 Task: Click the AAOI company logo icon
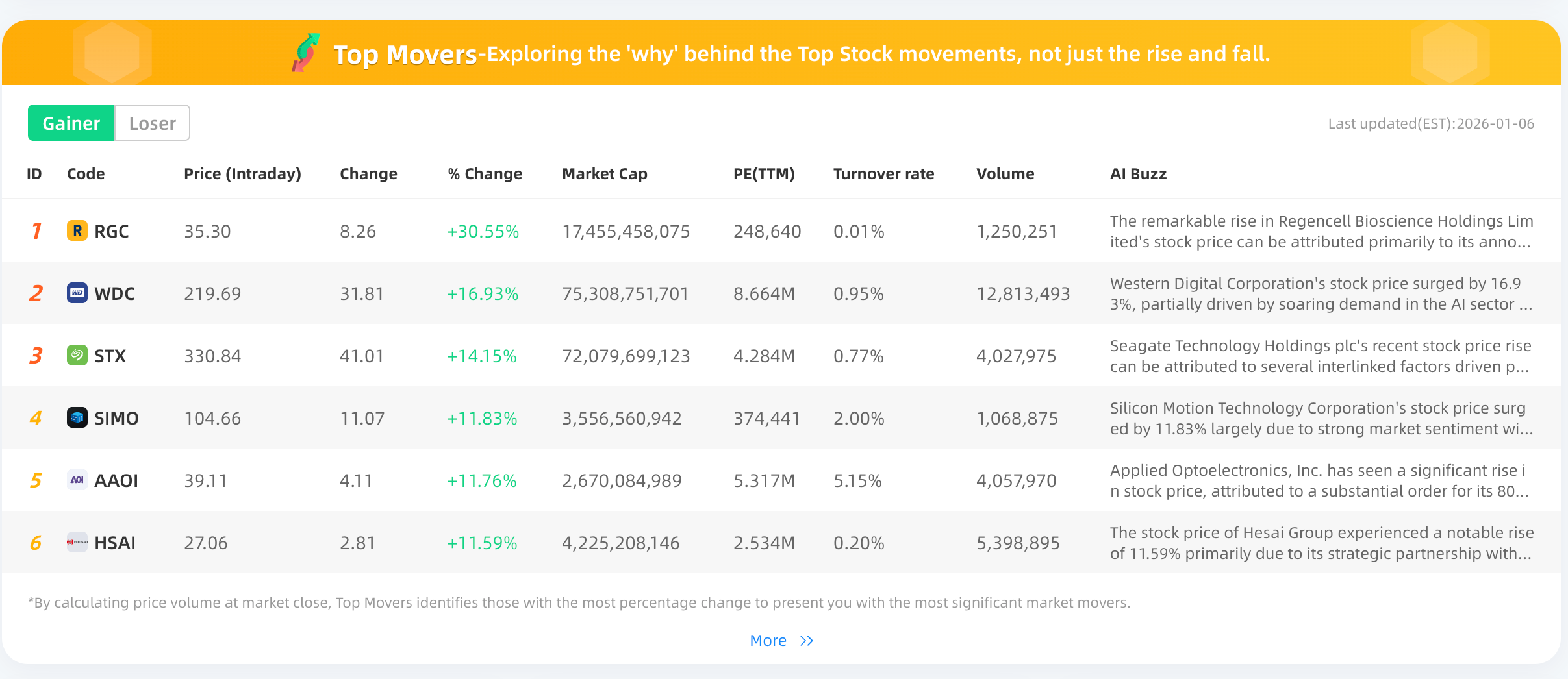pos(77,480)
